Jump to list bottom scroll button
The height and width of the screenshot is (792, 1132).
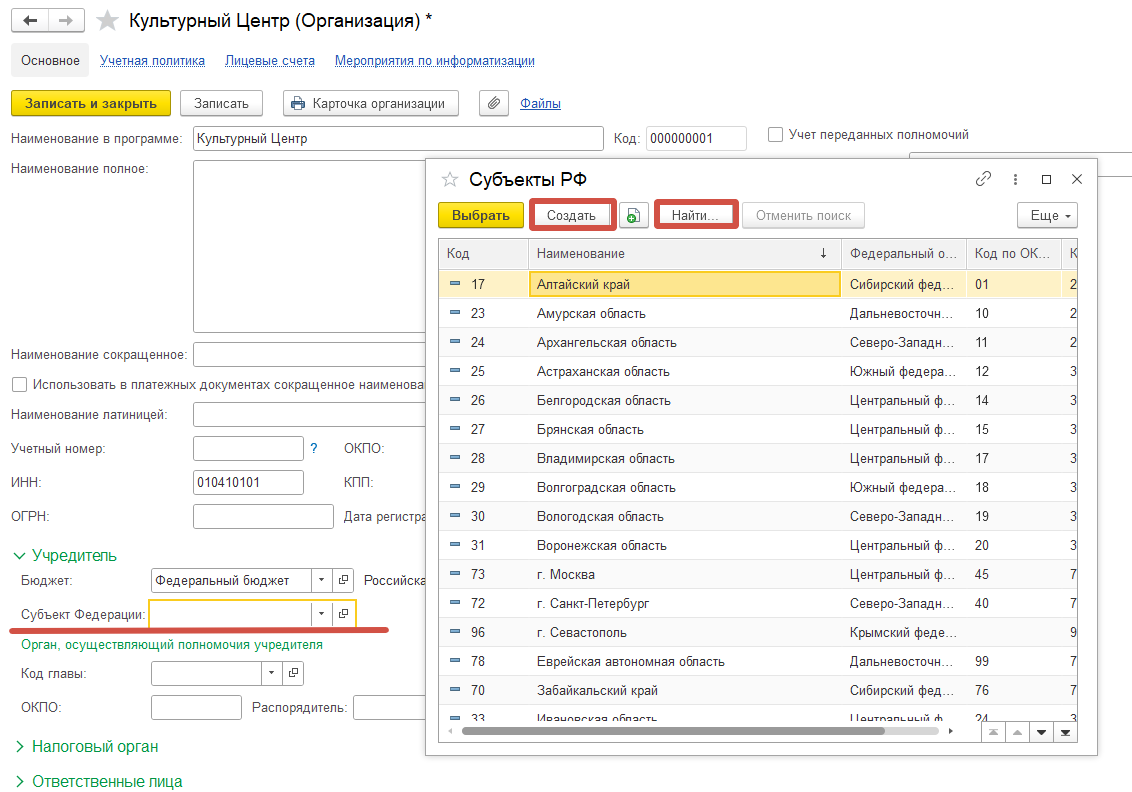(x=1065, y=732)
